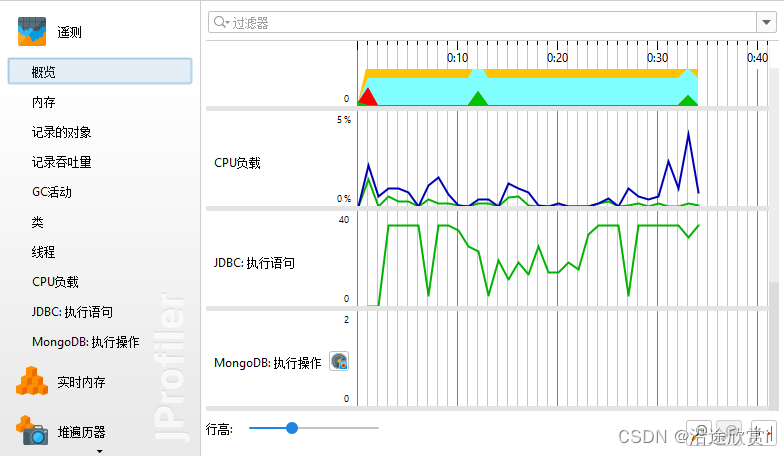The image size is (784, 456).
Task: Click the 5 % axis label of CPU chart
Action: (x=344, y=120)
